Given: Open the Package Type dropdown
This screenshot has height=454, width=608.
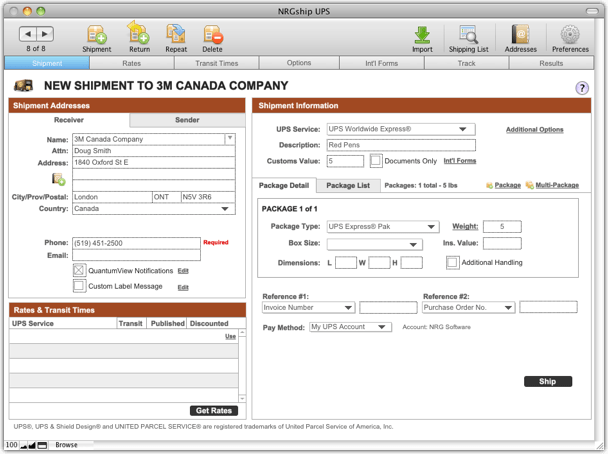Looking at the screenshot, I should click(x=383, y=226).
